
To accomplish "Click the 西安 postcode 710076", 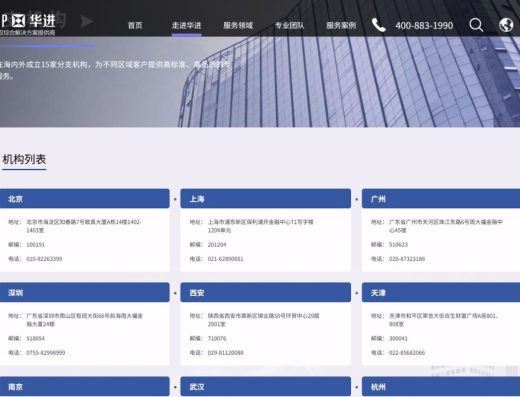I will pyautogui.click(x=217, y=339).
